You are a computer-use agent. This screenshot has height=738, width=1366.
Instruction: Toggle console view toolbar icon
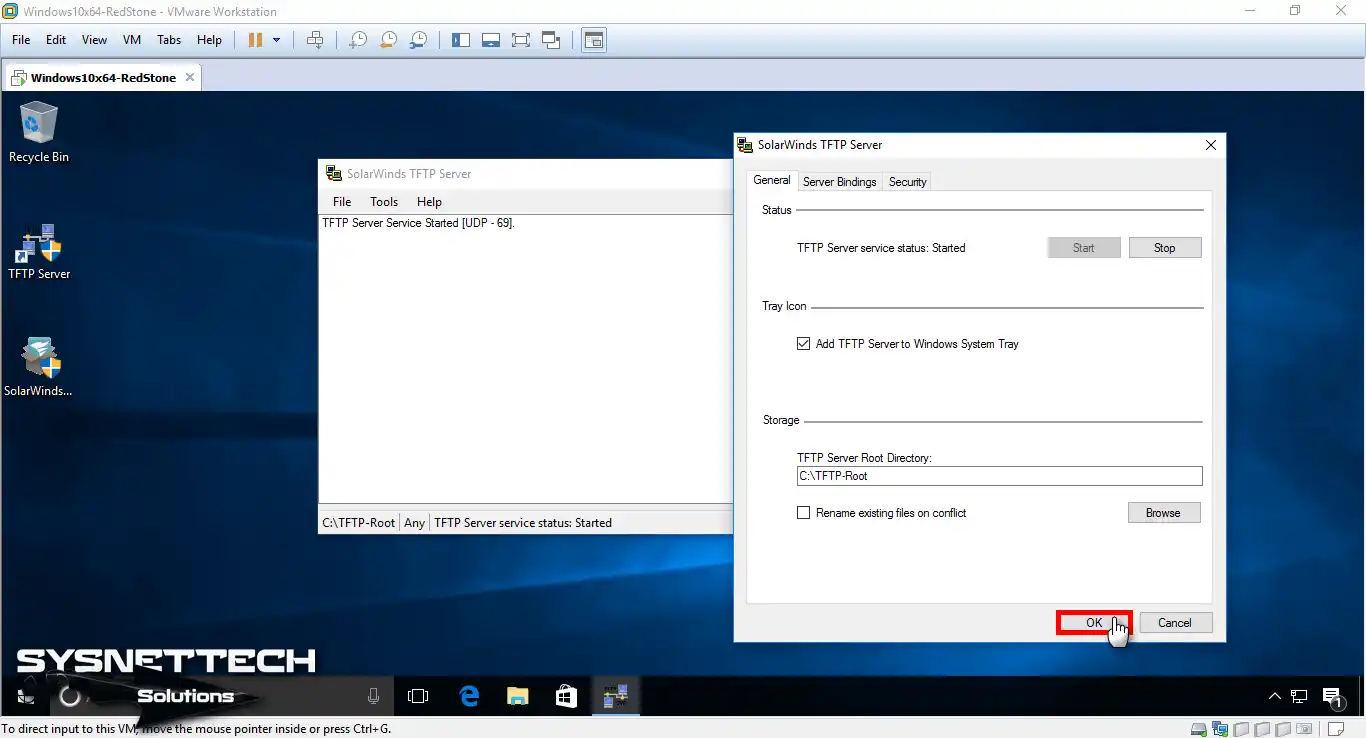[594, 40]
